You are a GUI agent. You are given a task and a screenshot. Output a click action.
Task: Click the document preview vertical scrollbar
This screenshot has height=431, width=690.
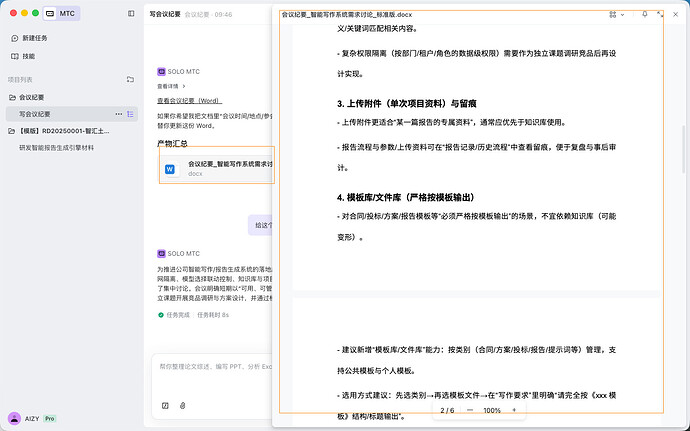[683, 149]
